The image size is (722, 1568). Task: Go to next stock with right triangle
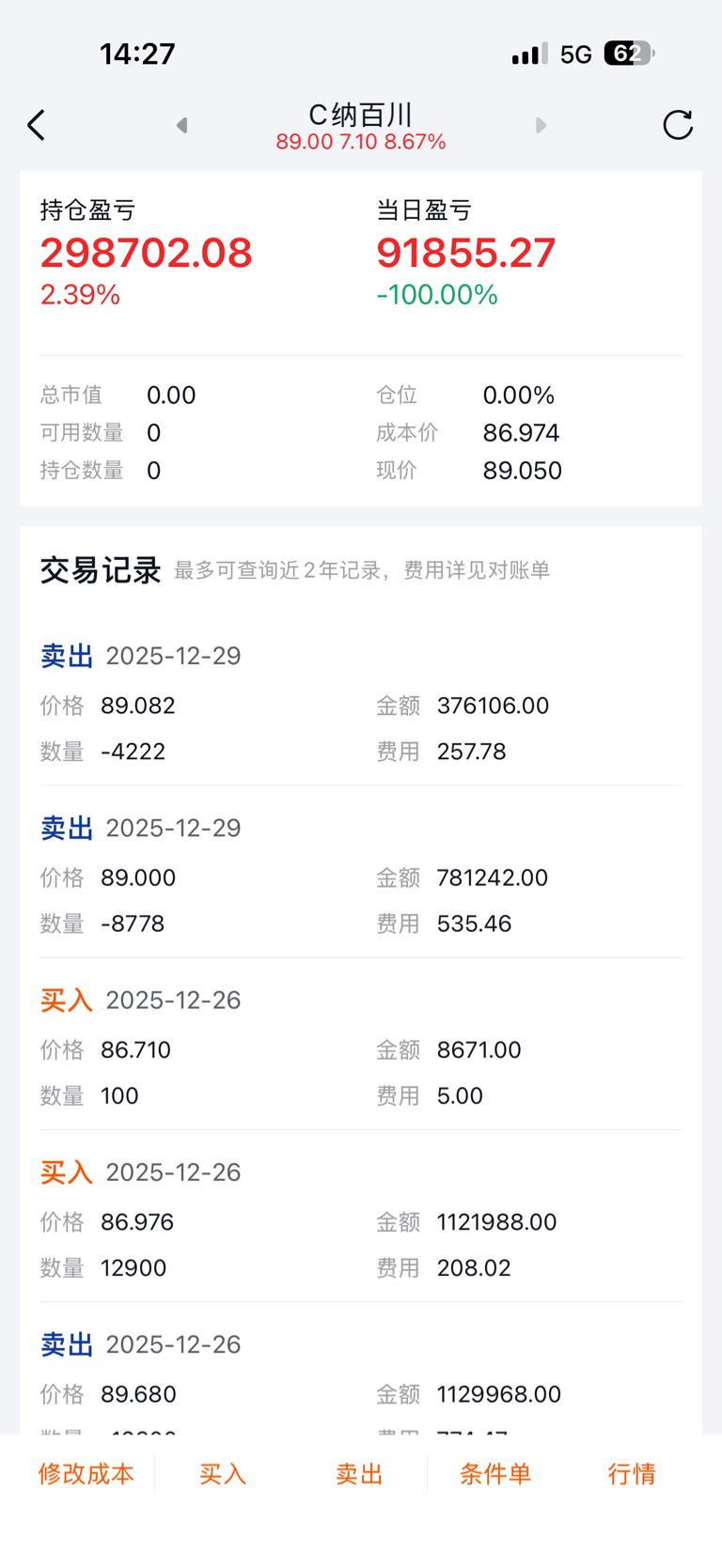541,125
